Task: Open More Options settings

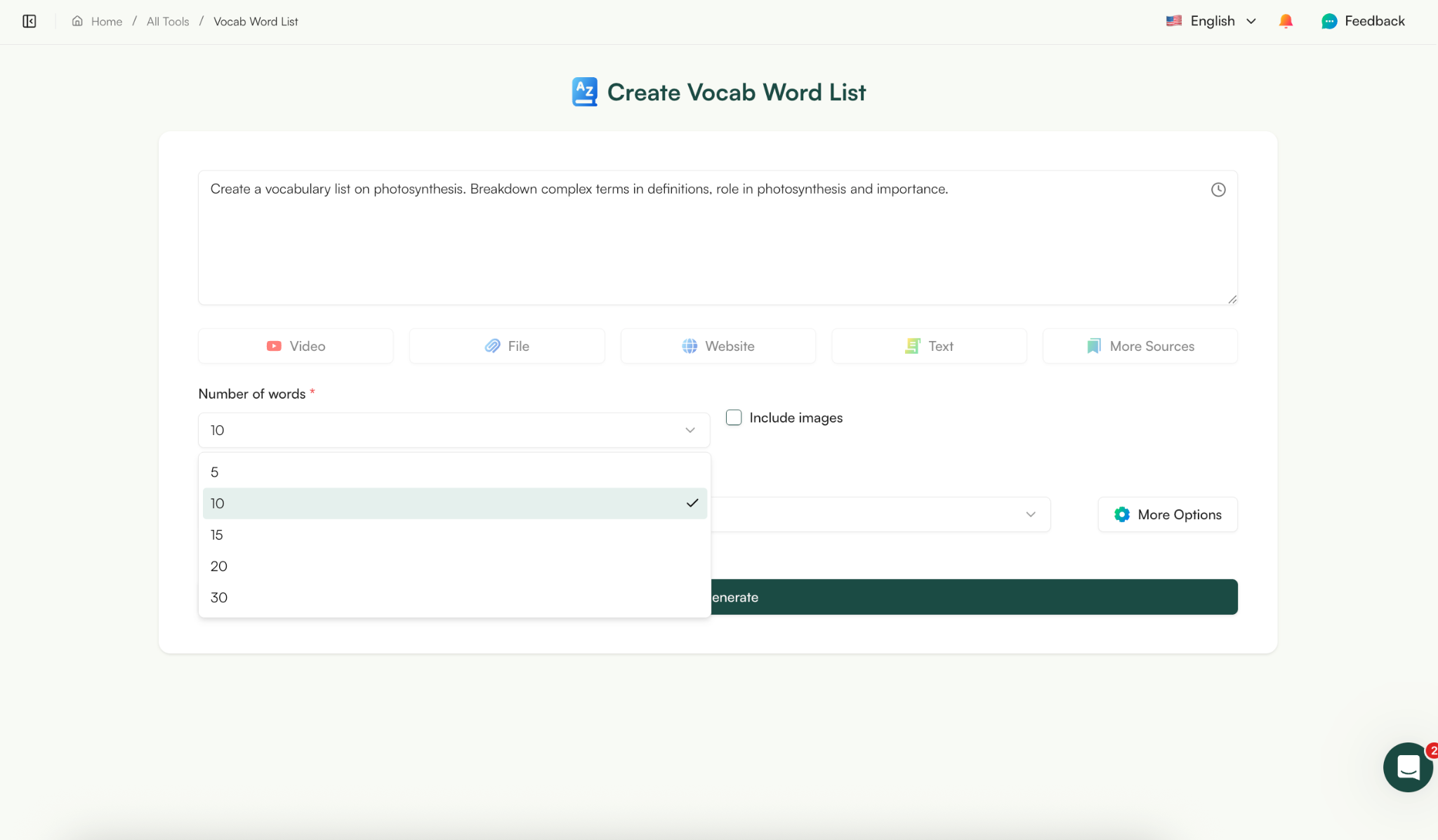Action: pyautogui.click(x=1167, y=514)
